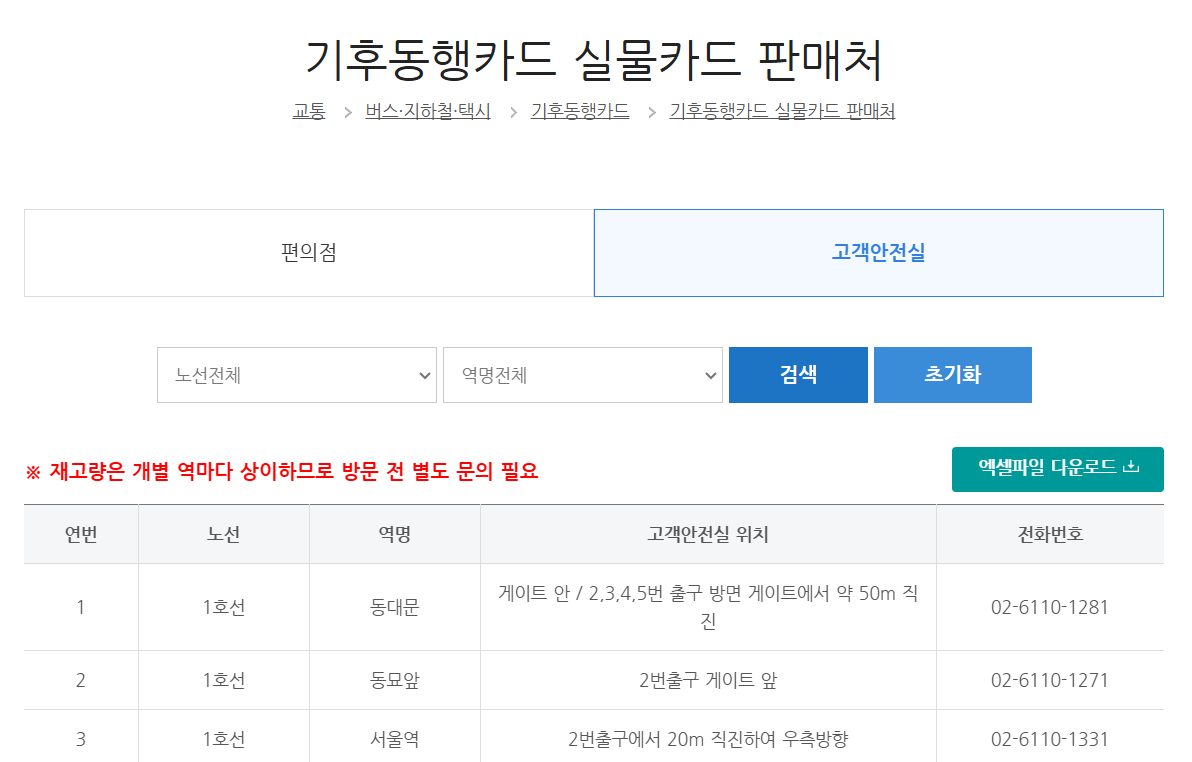
Task: Click the 엑셀파일 다운로드 download button
Action: point(1057,468)
